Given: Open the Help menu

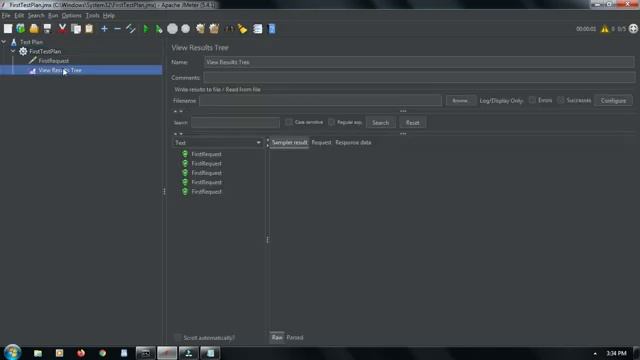Looking at the screenshot, I should 109,16.
